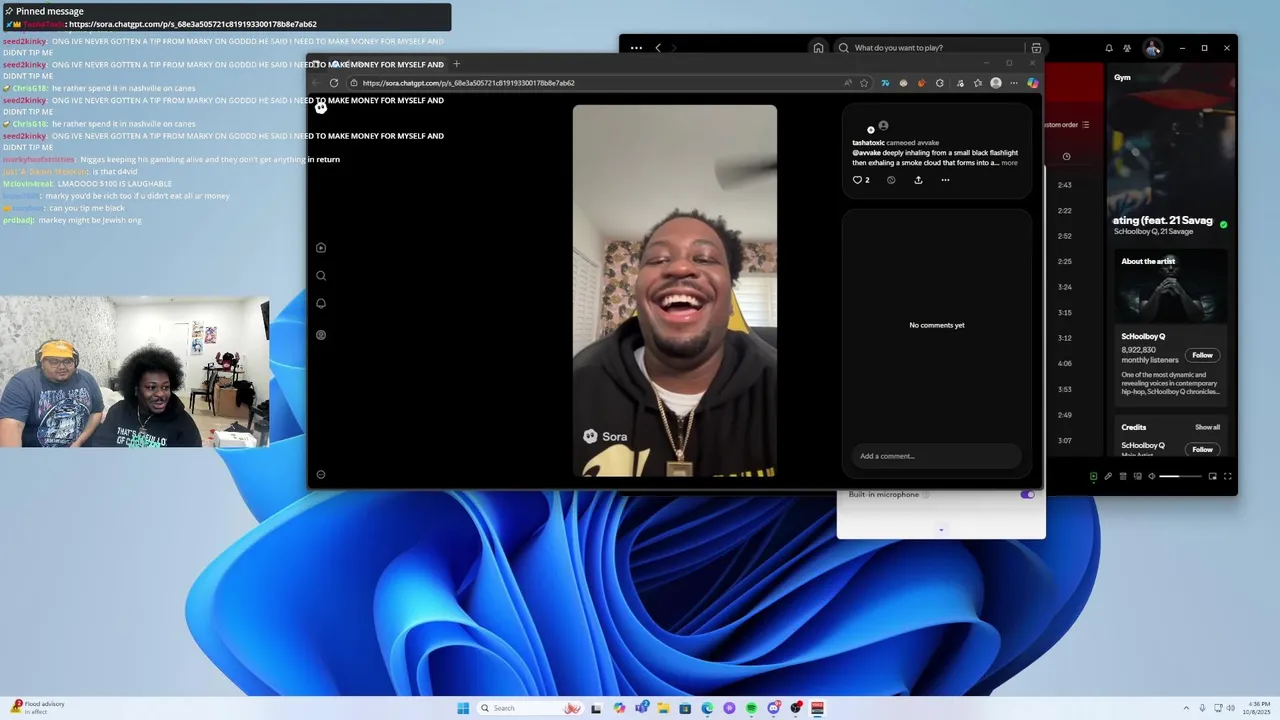Image resolution: width=1280 pixels, height=720 pixels.
Task: Click the streamer webcam overlay
Action: (x=134, y=371)
